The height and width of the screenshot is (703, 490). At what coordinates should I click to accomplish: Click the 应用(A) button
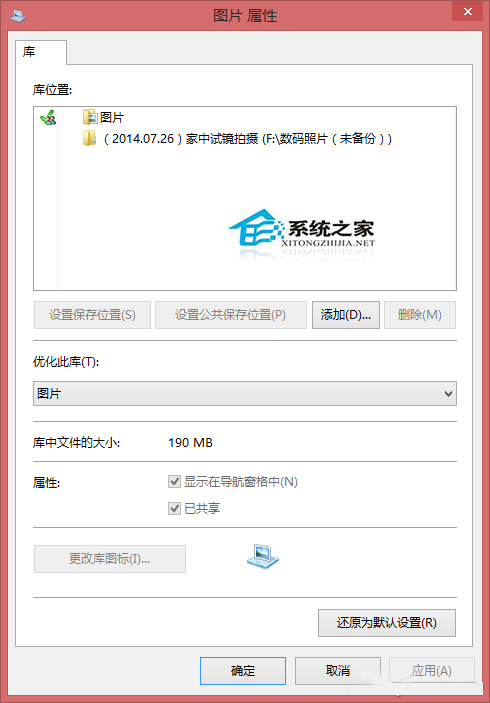tap(432, 671)
